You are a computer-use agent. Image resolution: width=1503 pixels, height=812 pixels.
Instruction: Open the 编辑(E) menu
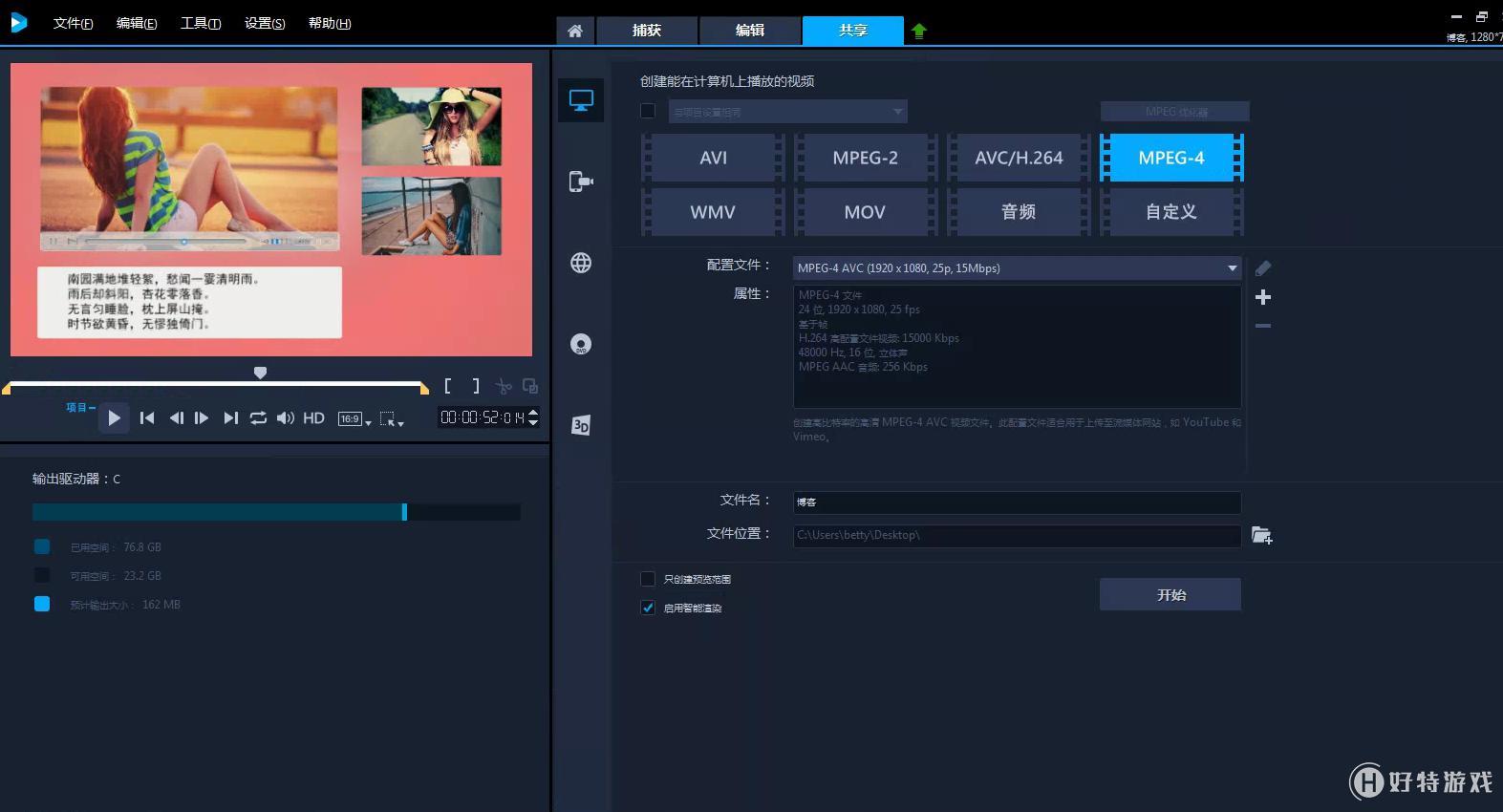[137, 23]
